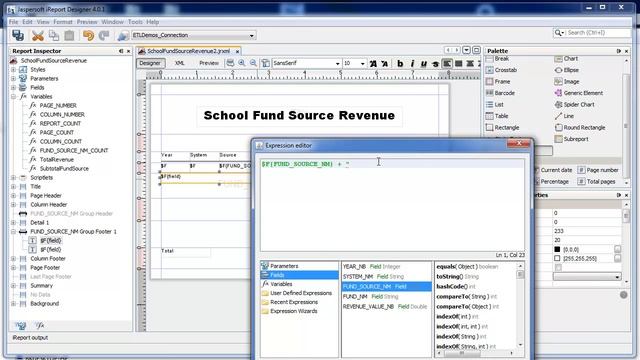
Task: Select the Generic Element palette item
Action: [579, 93]
